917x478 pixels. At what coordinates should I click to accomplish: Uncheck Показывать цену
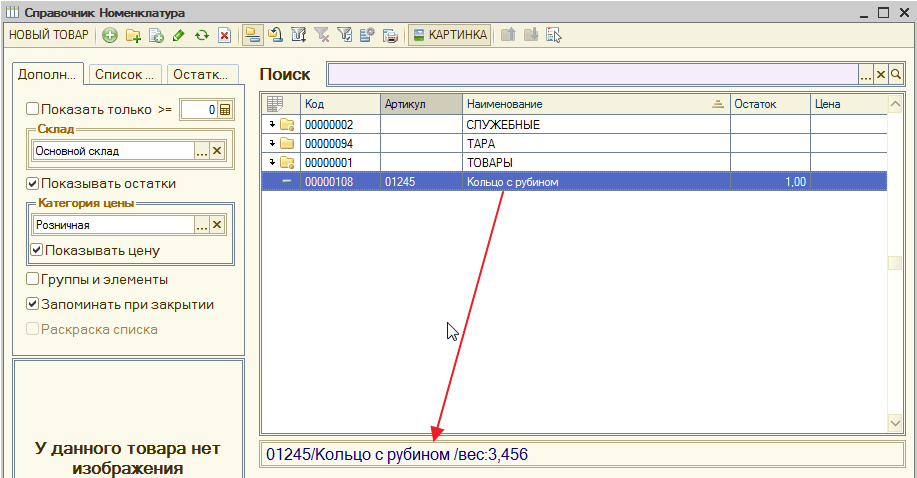[37, 250]
